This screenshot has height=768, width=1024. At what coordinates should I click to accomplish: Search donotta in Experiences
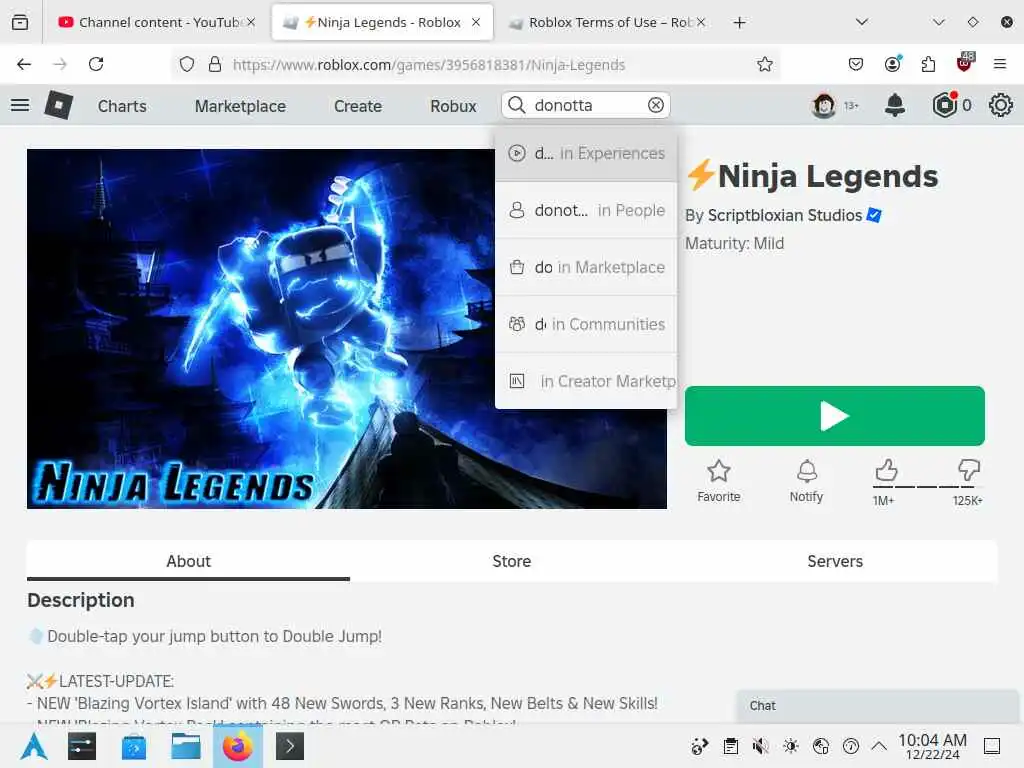(x=586, y=153)
